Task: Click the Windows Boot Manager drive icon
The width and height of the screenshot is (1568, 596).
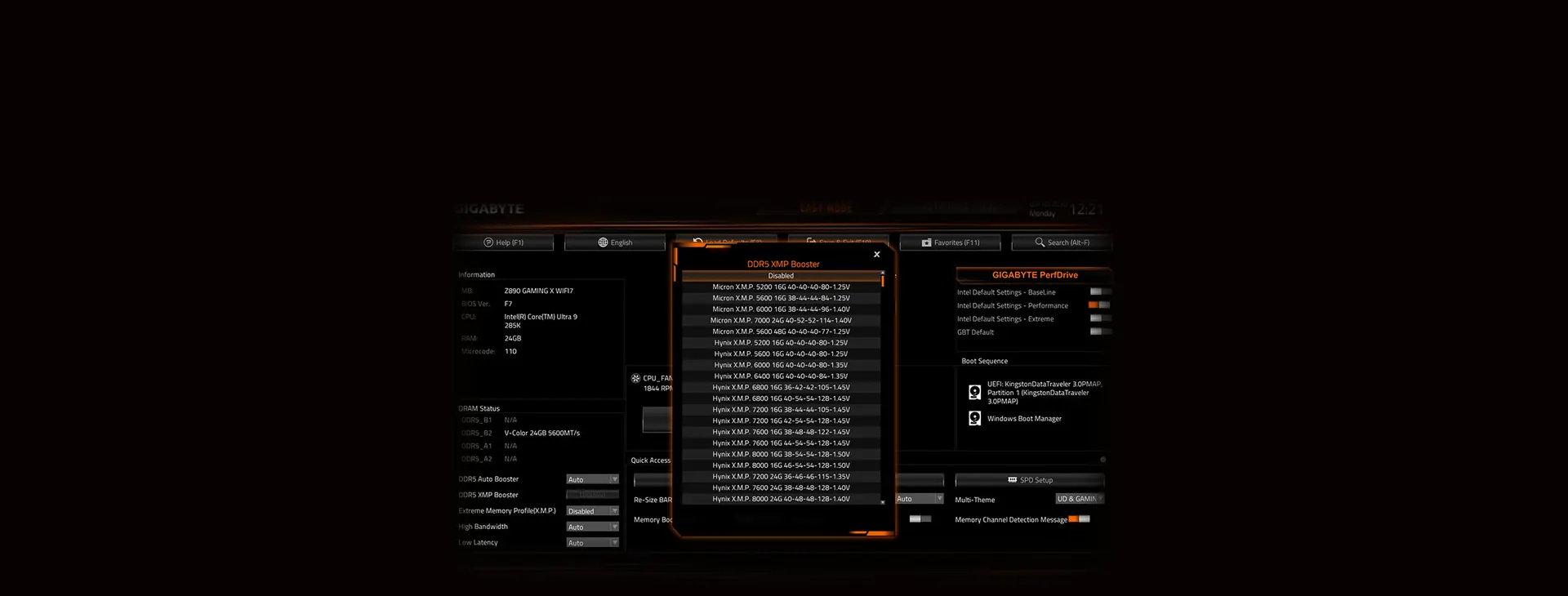Action: [x=974, y=419]
